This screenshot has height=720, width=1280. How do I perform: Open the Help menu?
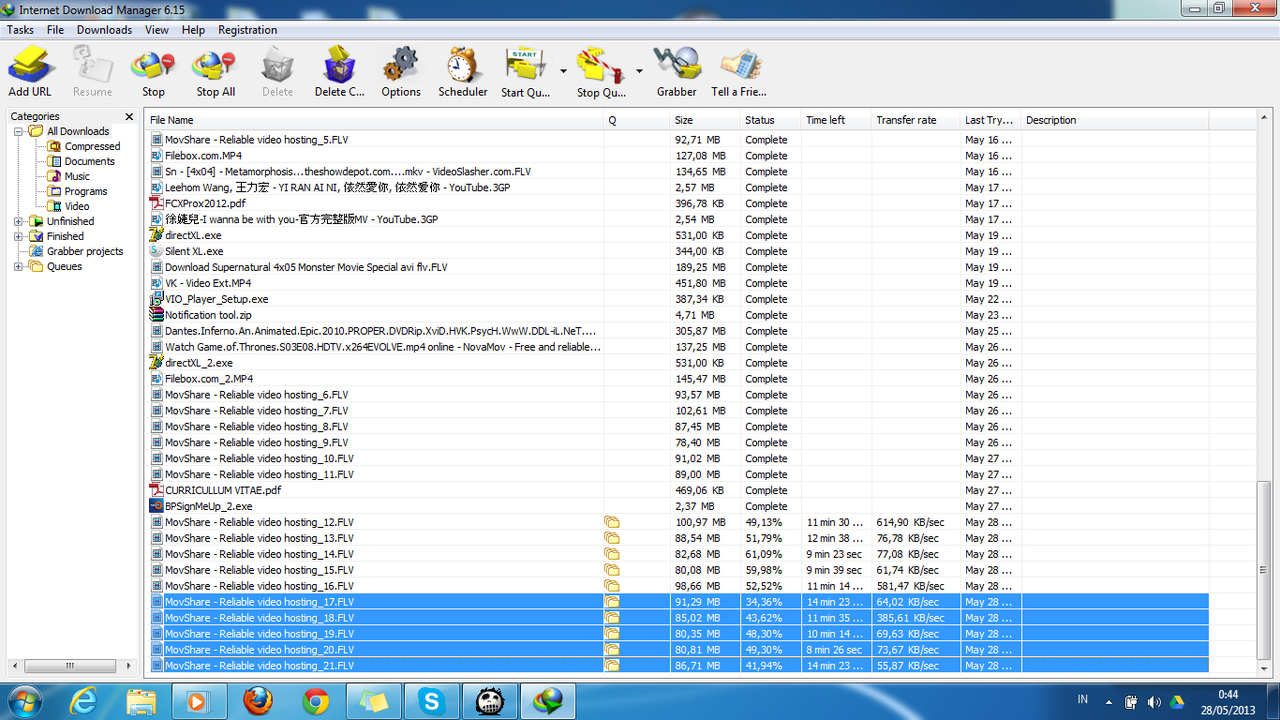(x=193, y=30)
